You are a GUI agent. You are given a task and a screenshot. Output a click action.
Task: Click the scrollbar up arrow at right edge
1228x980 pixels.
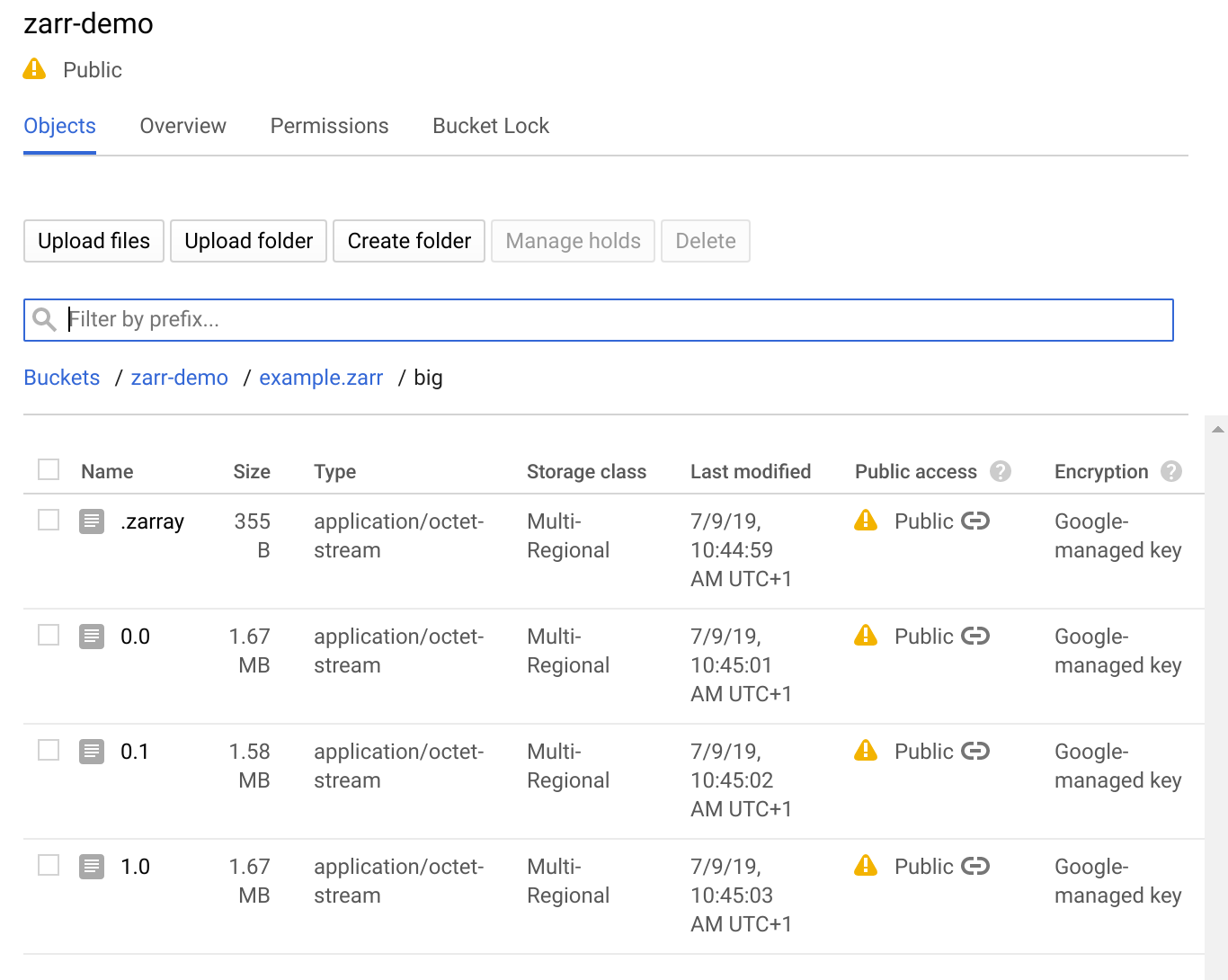pos(1218,430)
